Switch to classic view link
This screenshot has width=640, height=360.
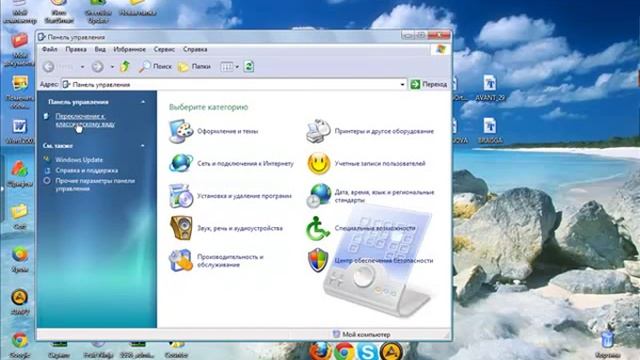[x=85, y=120]
